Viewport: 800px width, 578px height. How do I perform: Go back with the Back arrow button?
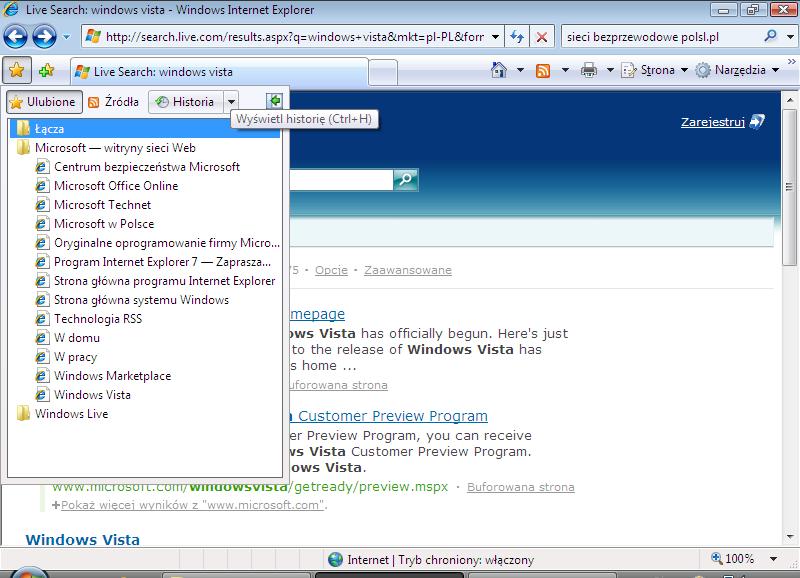(x=15, y=37)
